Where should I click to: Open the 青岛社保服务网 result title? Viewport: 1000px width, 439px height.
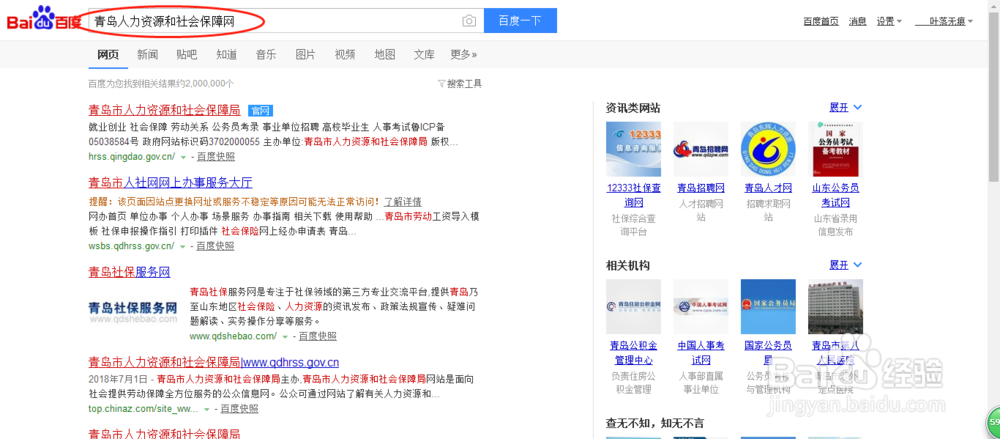click(129, 272)
